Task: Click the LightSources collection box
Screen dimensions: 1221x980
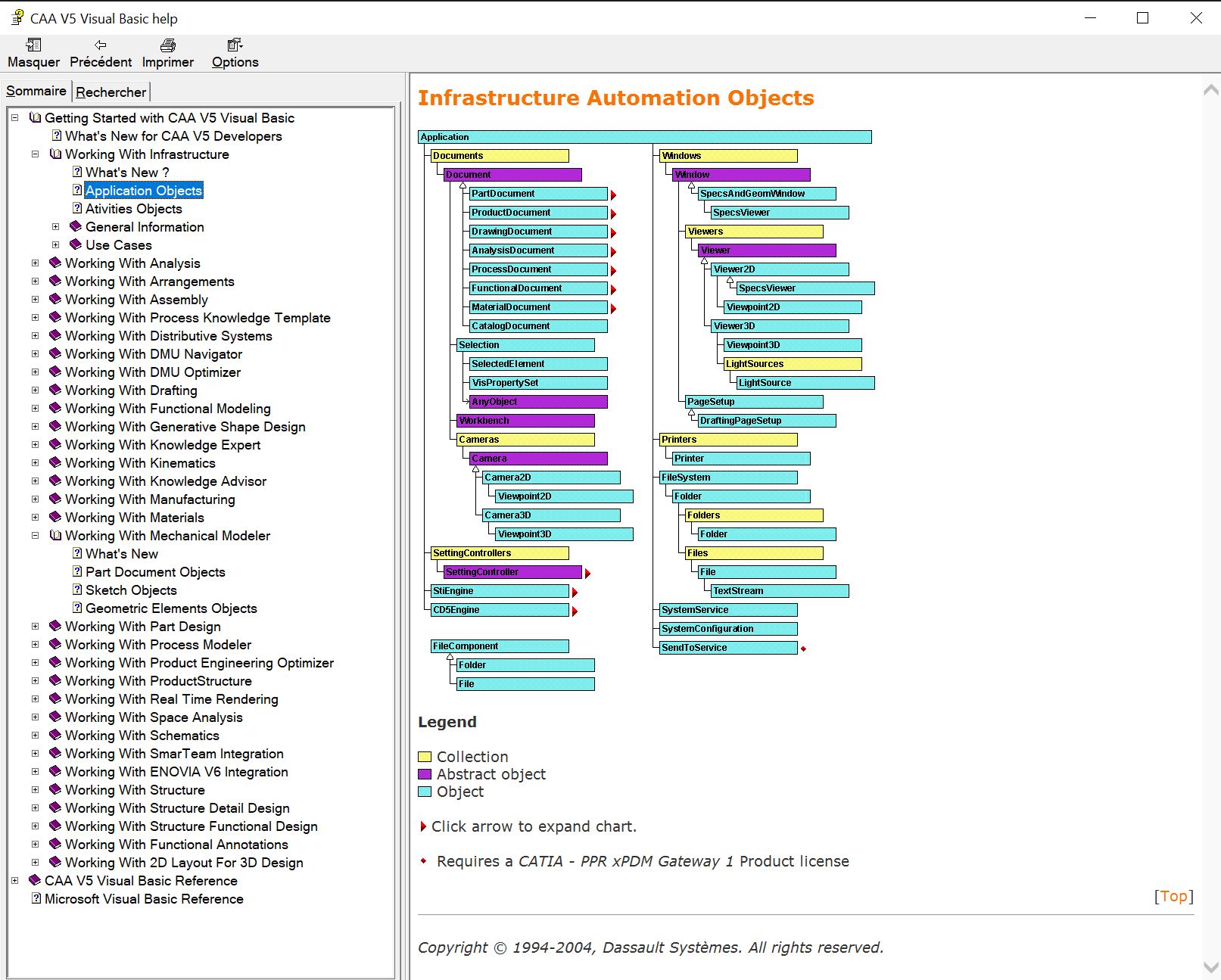Action: point(793,364)
